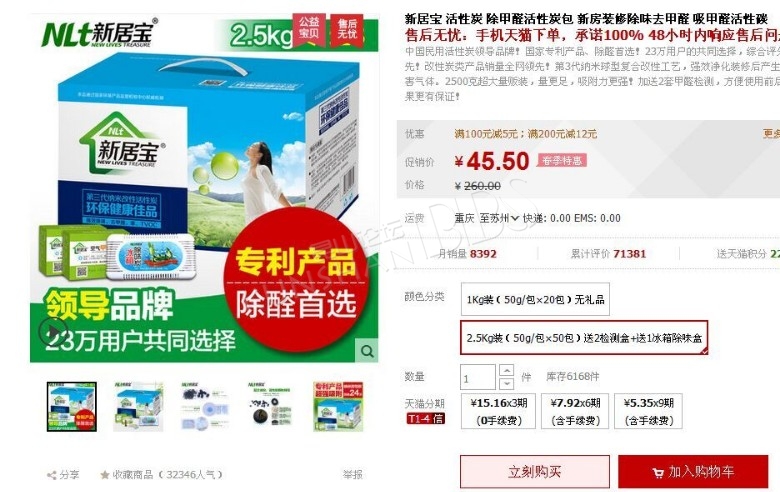Click the 累计评价 71381 reviews tab

coord(608,254)
